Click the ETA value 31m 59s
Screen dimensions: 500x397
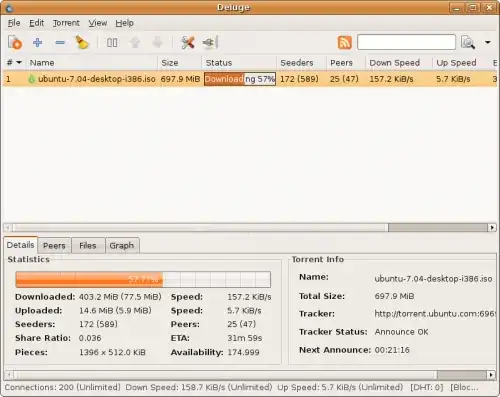pos(245,338)
